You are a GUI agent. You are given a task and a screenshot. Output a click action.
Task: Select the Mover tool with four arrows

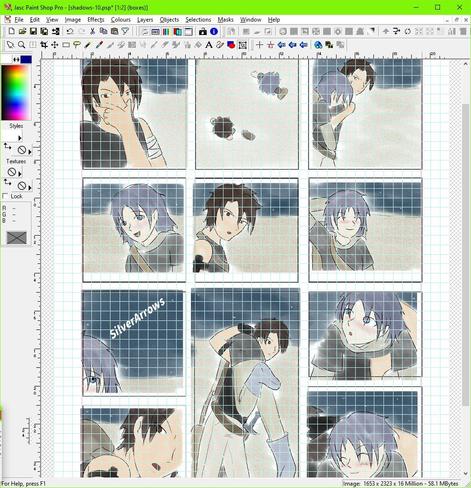pos(55,45)
